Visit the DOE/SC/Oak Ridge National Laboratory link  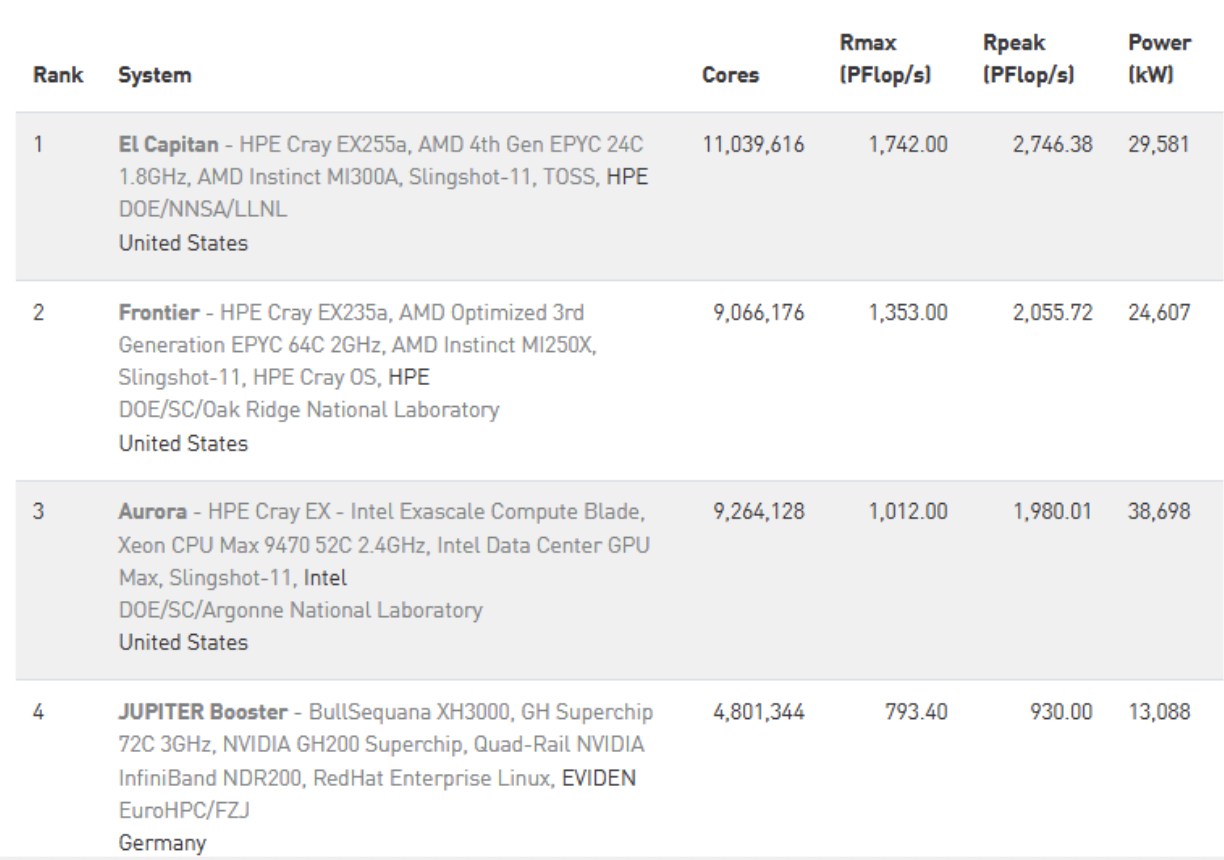coord(308,410)
